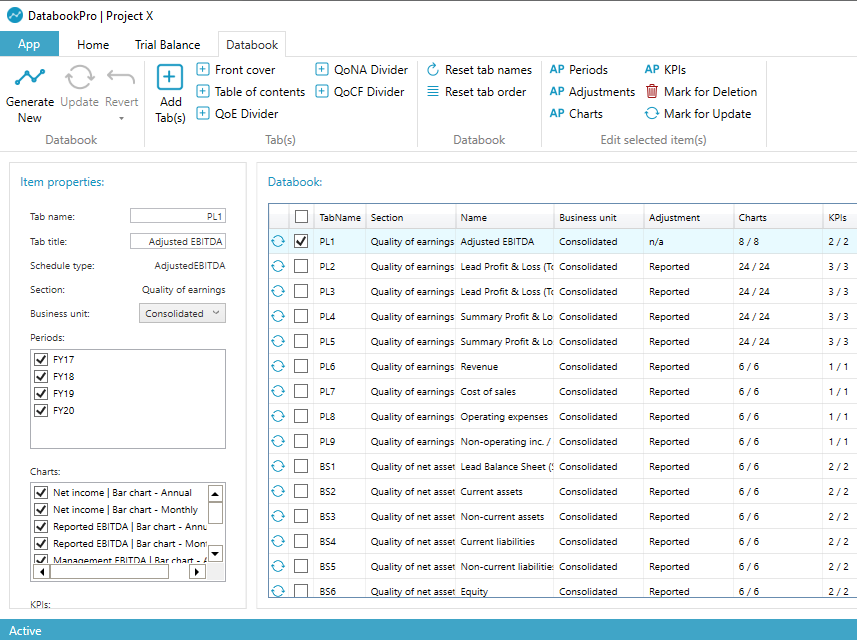This screenshot has height=640, width=857.
Task: Open the App ribbon tab
Action: click(30, 44)
